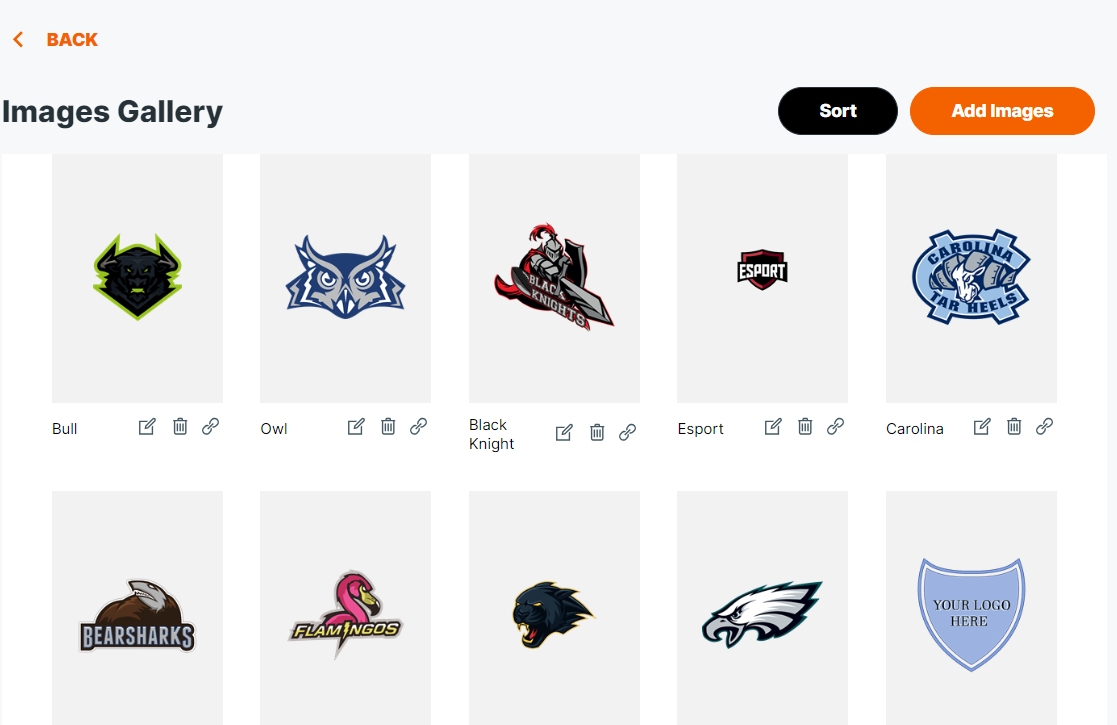Edit the Owl image
Screen dimensions: 1117x725
pyautogui.click(x=355, y=427)
